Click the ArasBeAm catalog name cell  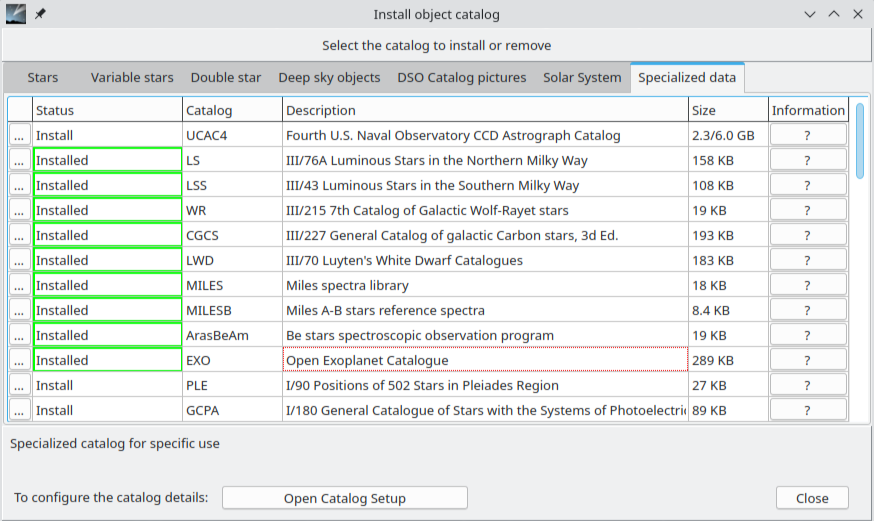pyautogui.click(x=232, y=335)
